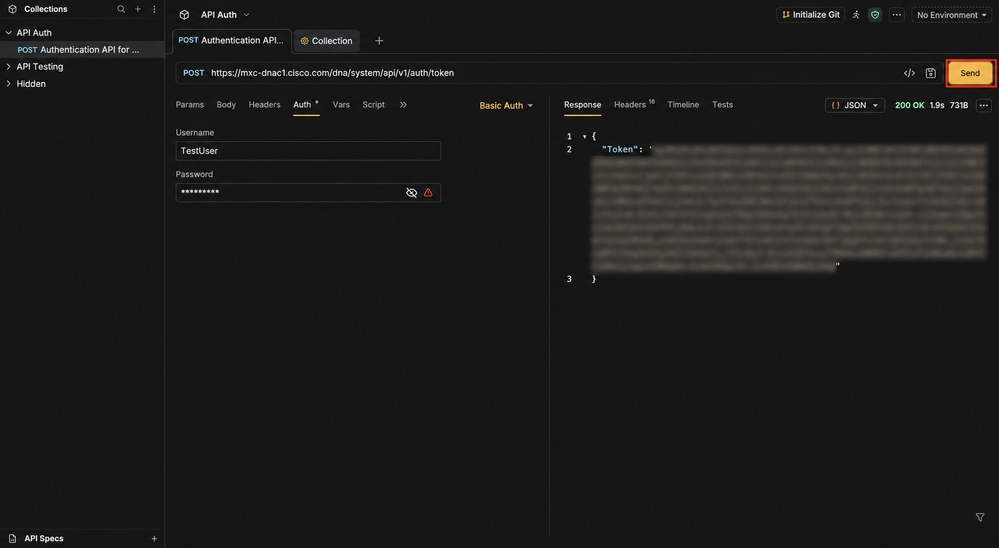Click Initialize Git button
999x548 pixels.
click(811, 15)
